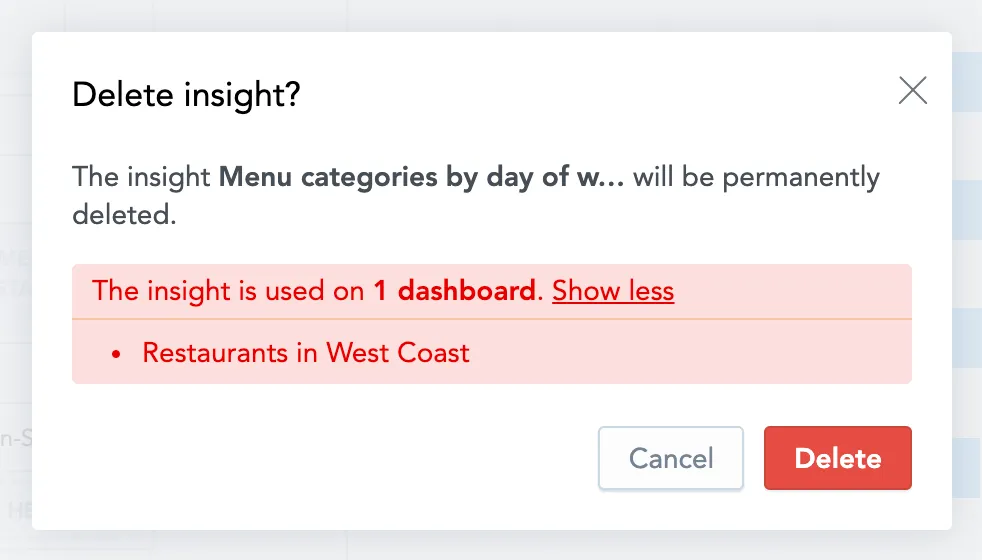Click the "Delete insight?" dialog title
The width and height of the screenshot is (982, 560).
[187, 96]
